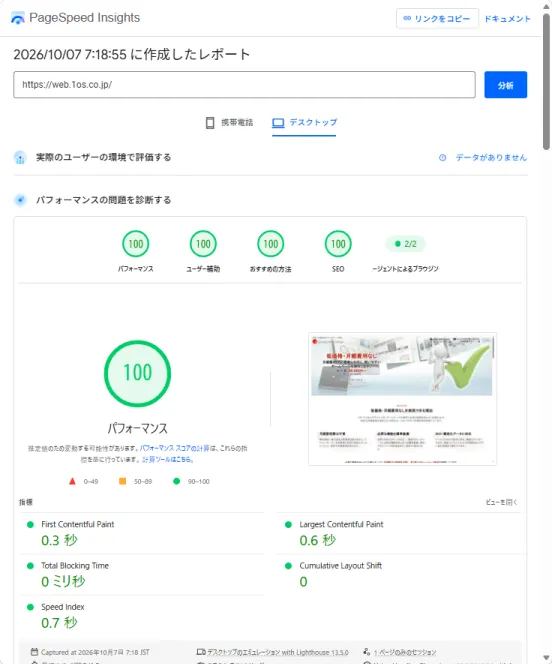Click the Total Blocking Time metric label
The width and height of the screenshot is (552, 664).
[75, 566]
